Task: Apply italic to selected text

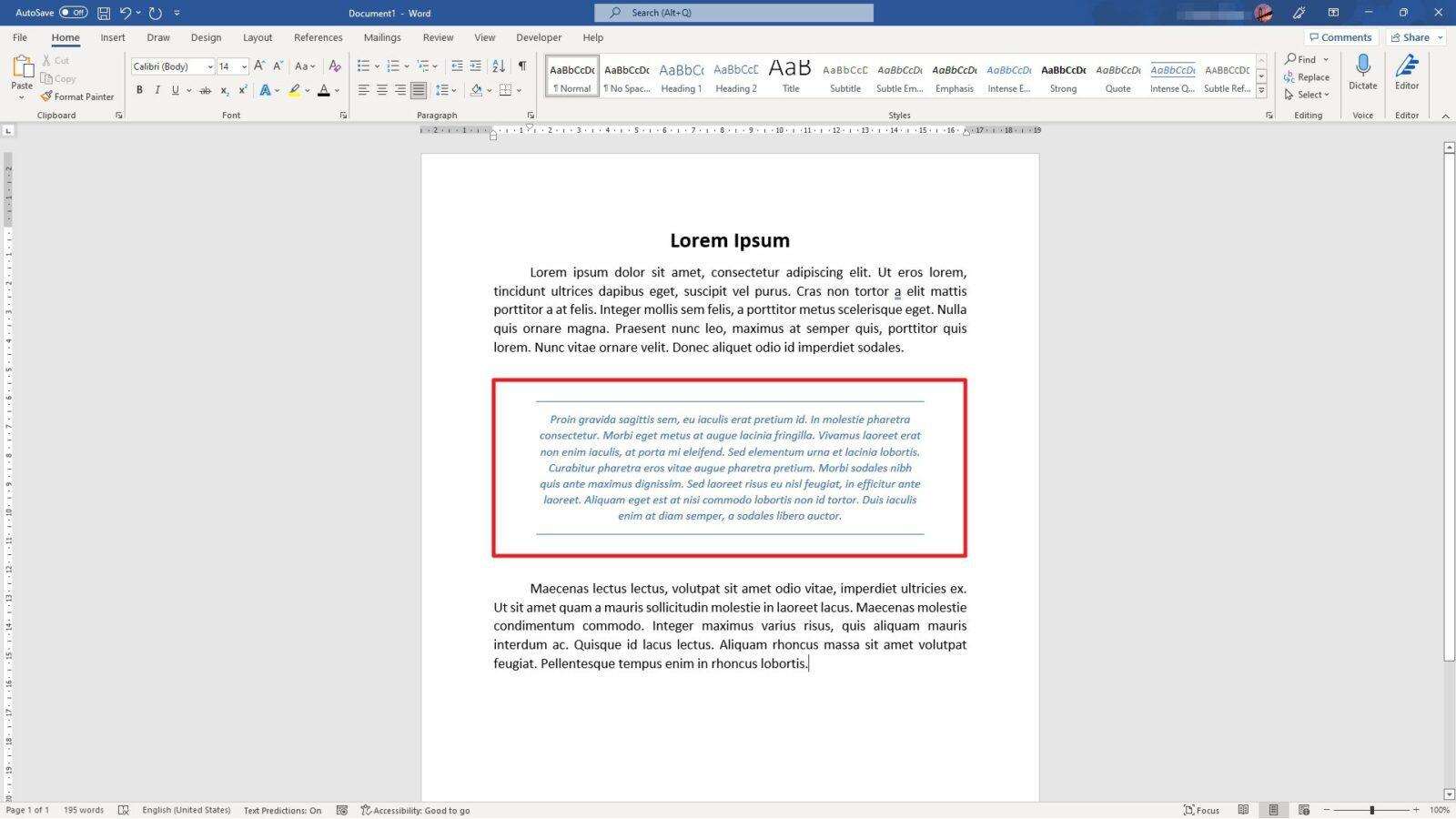Action: (x=157, y=89)
